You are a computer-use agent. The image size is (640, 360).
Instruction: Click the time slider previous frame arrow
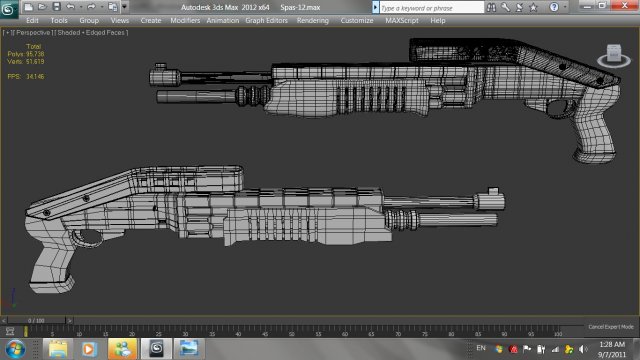pos(4,321)
